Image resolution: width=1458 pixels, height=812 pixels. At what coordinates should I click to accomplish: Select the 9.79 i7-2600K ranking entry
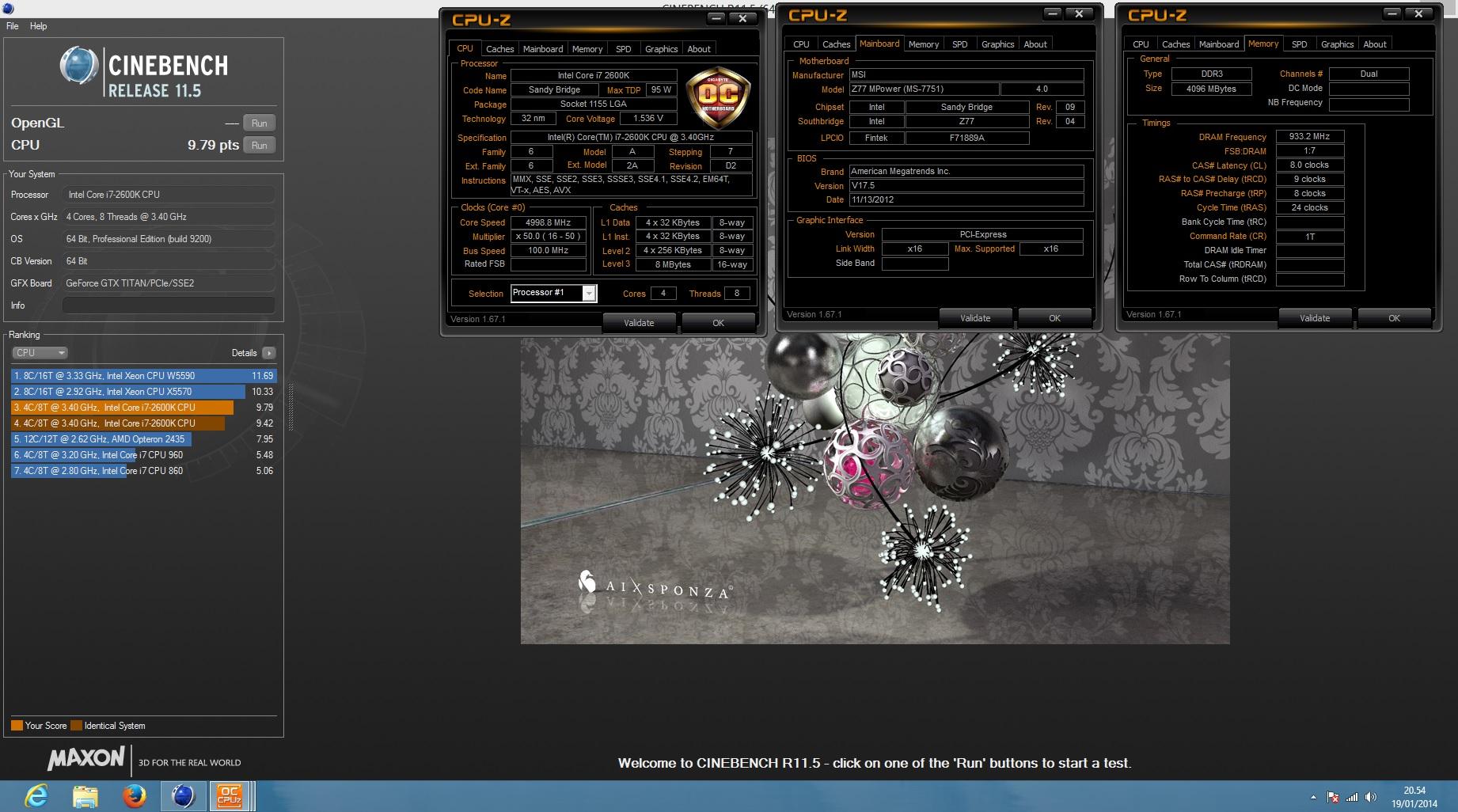click(x=143, y=408)
